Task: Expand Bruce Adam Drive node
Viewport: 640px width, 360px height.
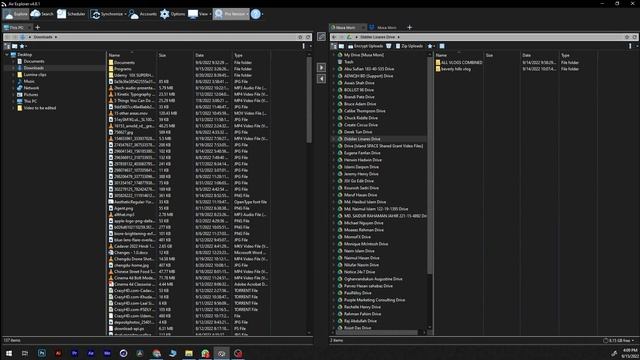Action: click(x=333, y=104)
